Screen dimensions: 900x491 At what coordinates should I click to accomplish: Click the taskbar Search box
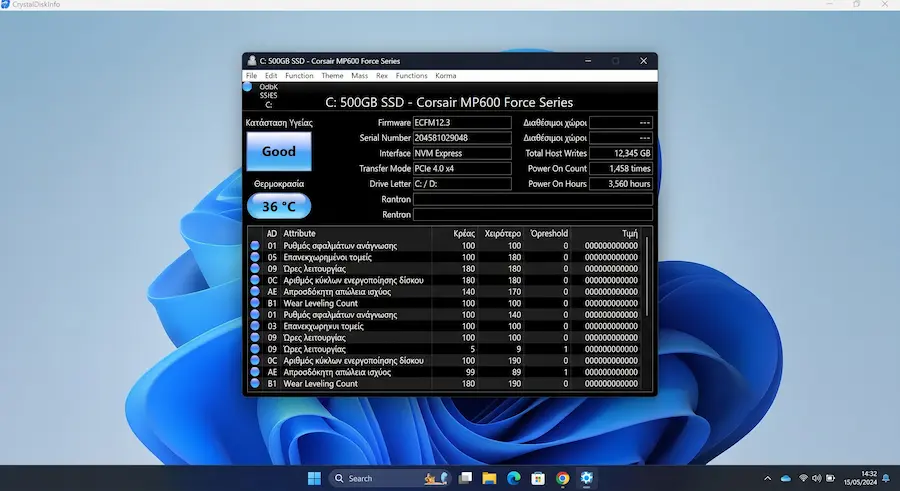[390, 478]
